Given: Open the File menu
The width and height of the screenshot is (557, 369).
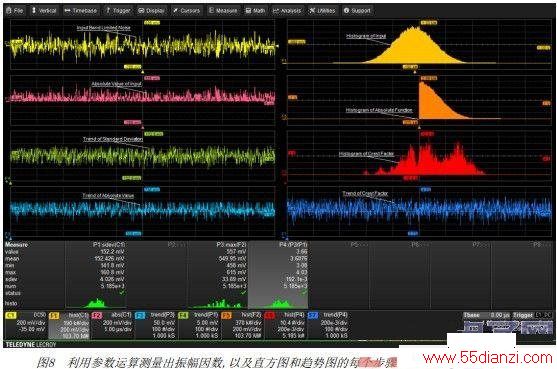Looking at the screenshot, I should (15, 10).
